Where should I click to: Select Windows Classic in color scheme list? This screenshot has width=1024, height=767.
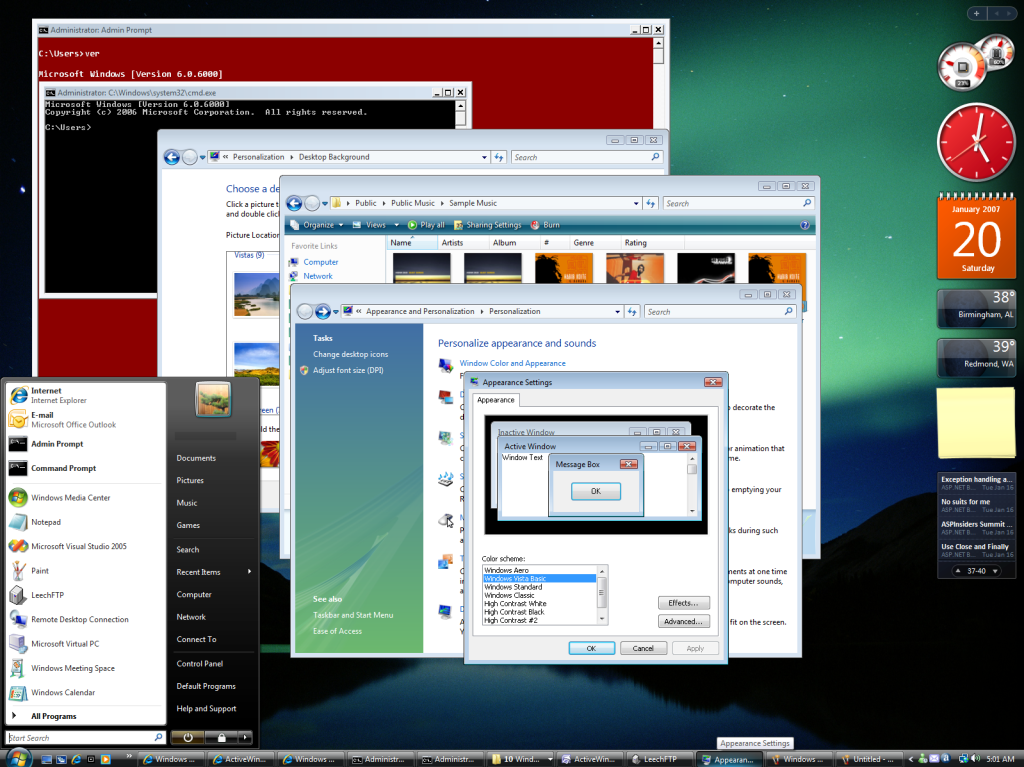click(x=509, y=595)
